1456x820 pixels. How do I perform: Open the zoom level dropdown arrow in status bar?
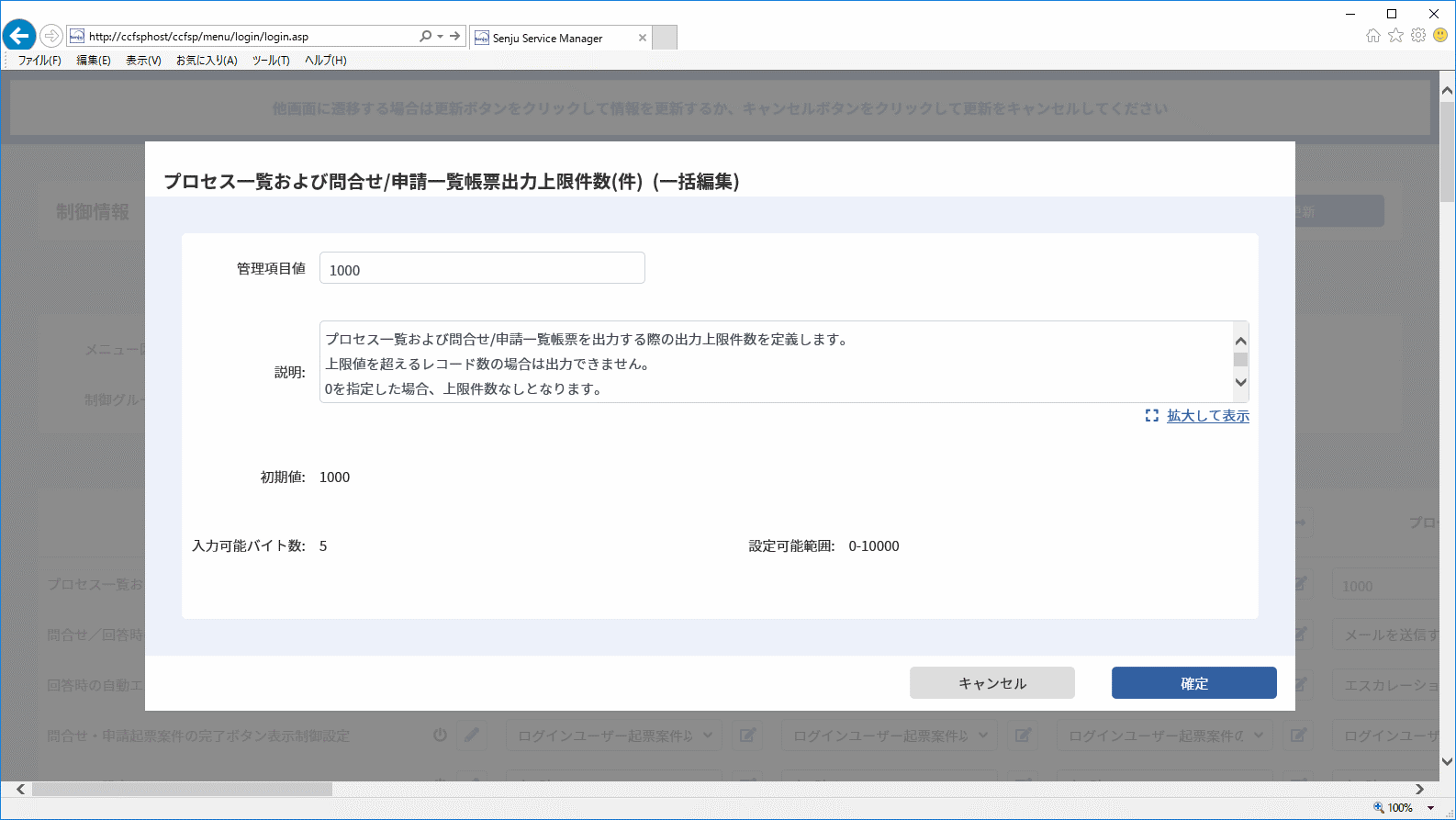pos(1431,808)
